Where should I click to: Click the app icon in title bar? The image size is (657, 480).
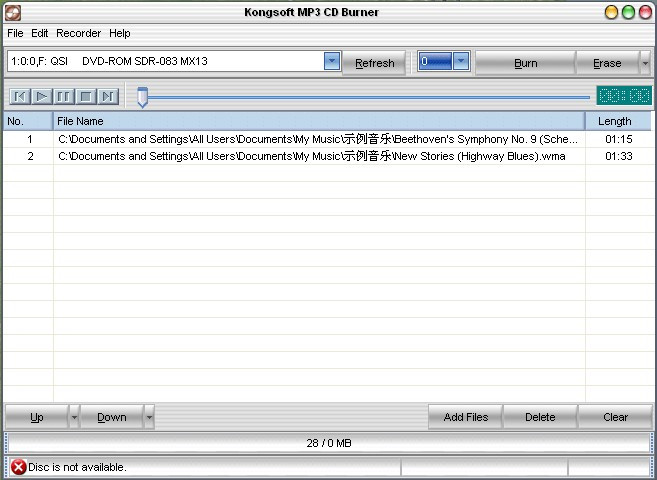(x=13, y=13)
